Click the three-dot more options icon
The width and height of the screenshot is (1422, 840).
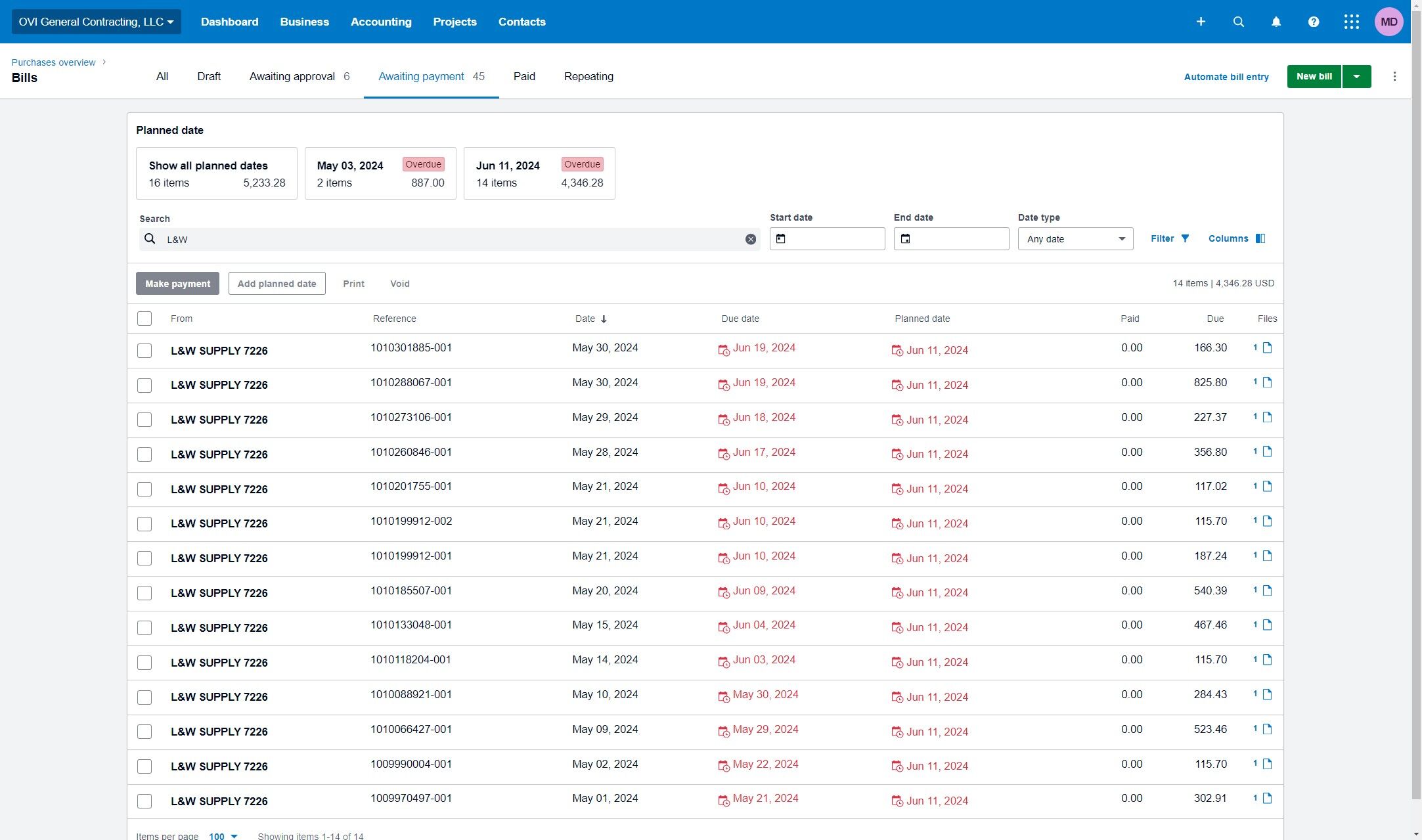tap(1394, 76)
